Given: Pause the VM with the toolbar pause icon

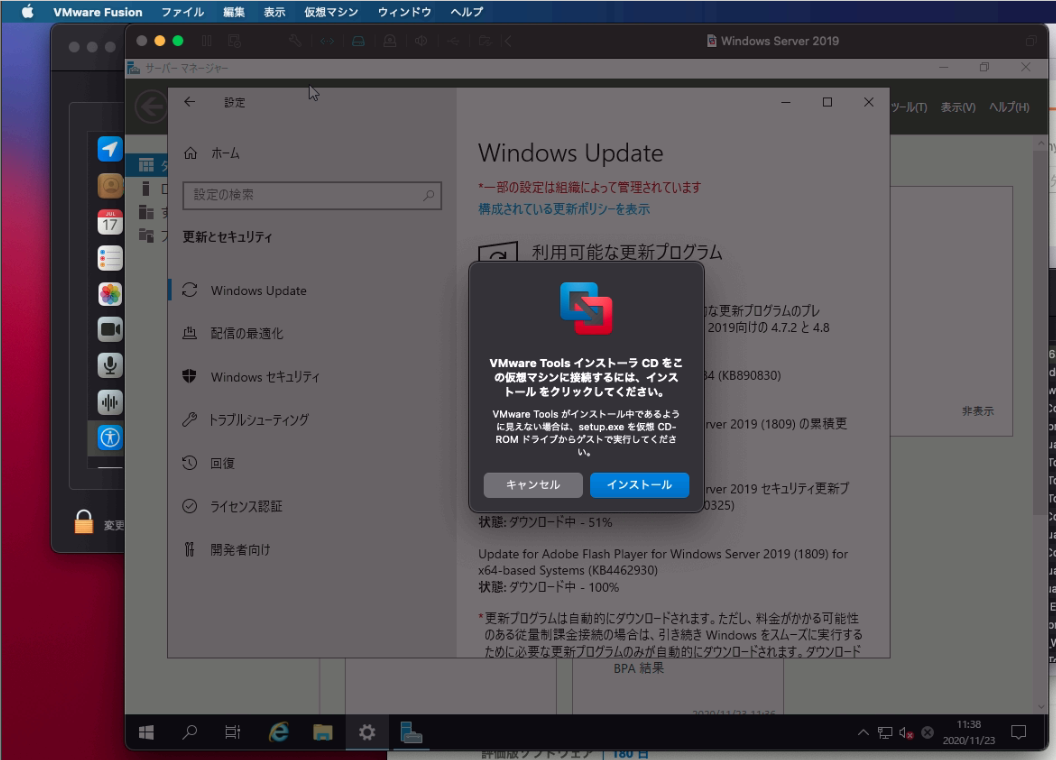Looking at the screenshot, I should (x=207, y=41).
